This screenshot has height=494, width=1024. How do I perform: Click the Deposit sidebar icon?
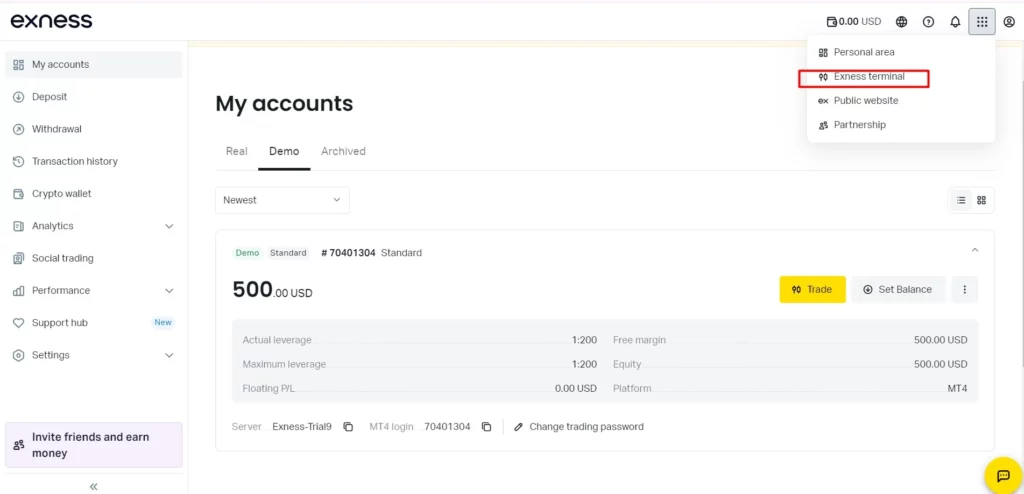coord(18,97)
